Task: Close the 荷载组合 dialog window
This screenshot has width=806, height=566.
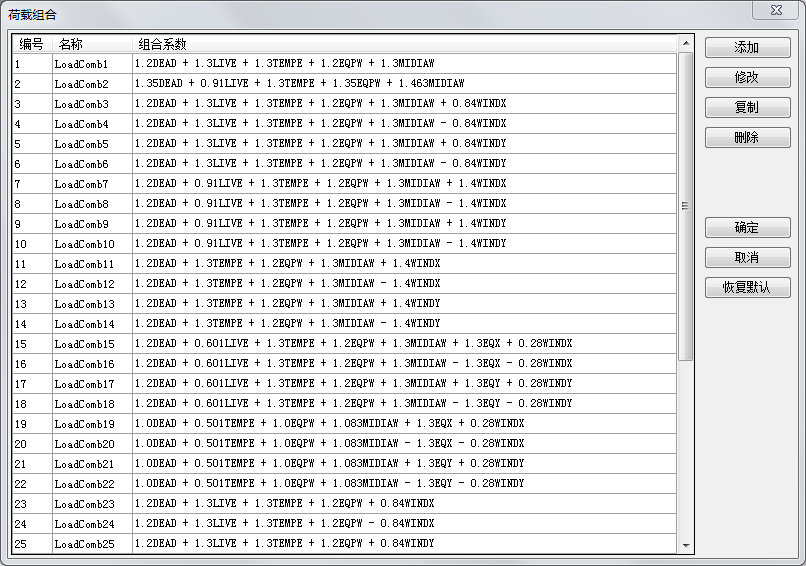Action: click(x=776, y=10)
